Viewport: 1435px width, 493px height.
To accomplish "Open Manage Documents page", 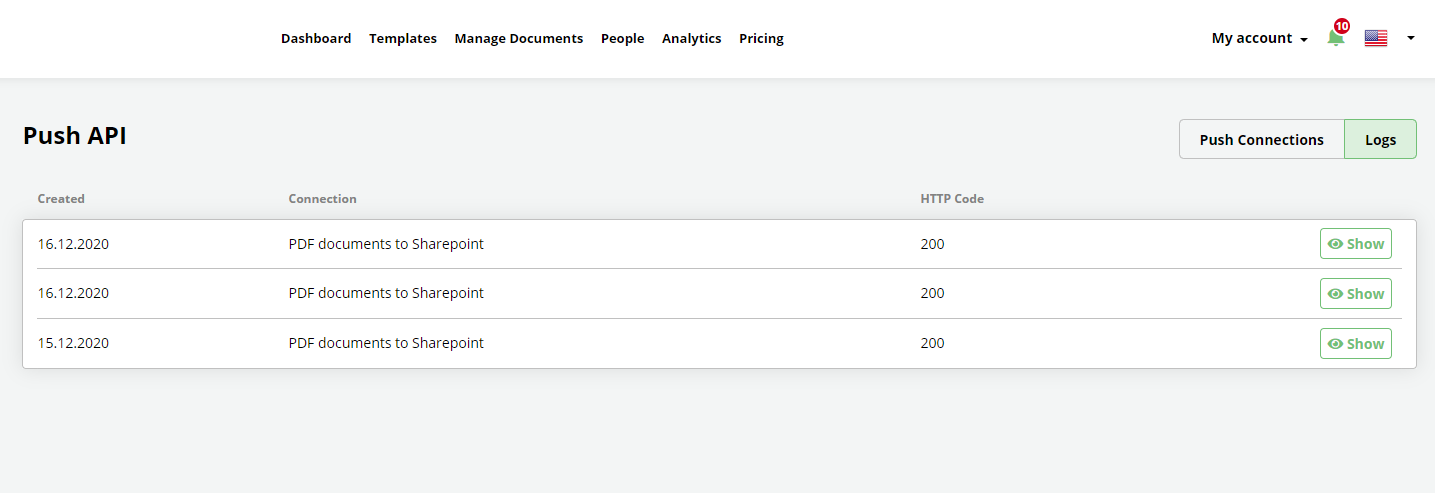I will click(519, 38).
